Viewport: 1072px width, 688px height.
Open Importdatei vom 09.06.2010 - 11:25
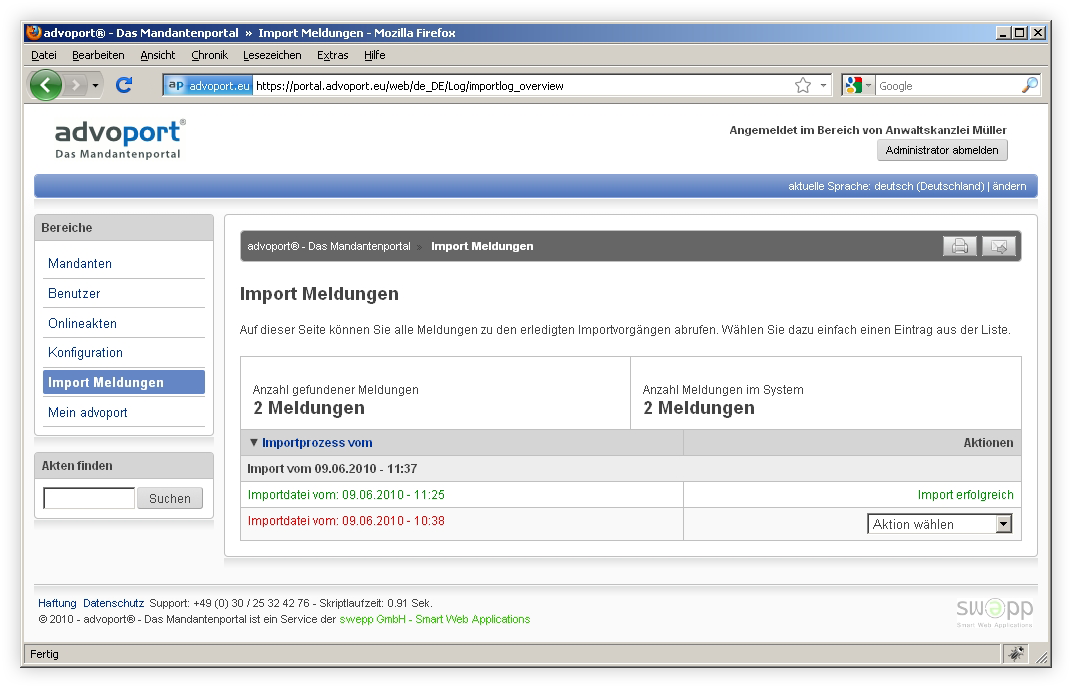tap(346, 494)
